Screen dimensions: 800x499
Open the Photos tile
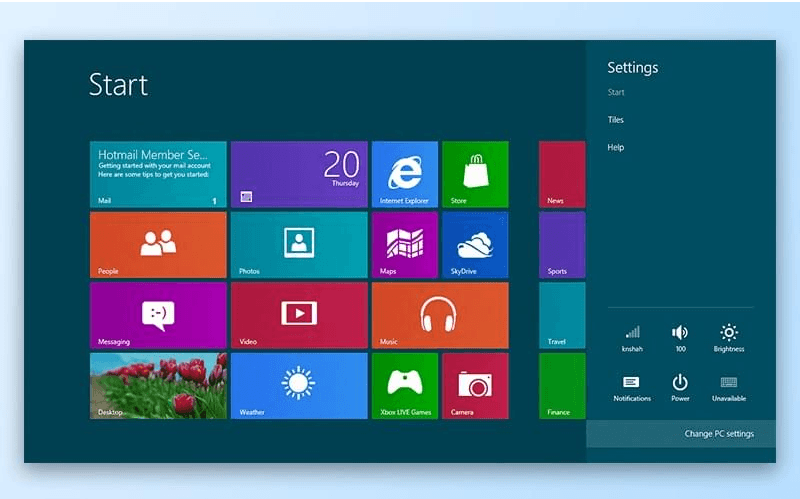299,245
